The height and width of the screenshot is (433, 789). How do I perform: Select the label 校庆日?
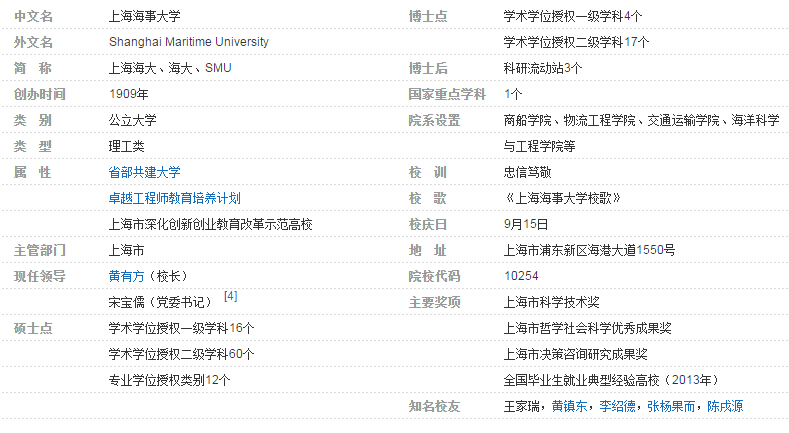(428, 225)
